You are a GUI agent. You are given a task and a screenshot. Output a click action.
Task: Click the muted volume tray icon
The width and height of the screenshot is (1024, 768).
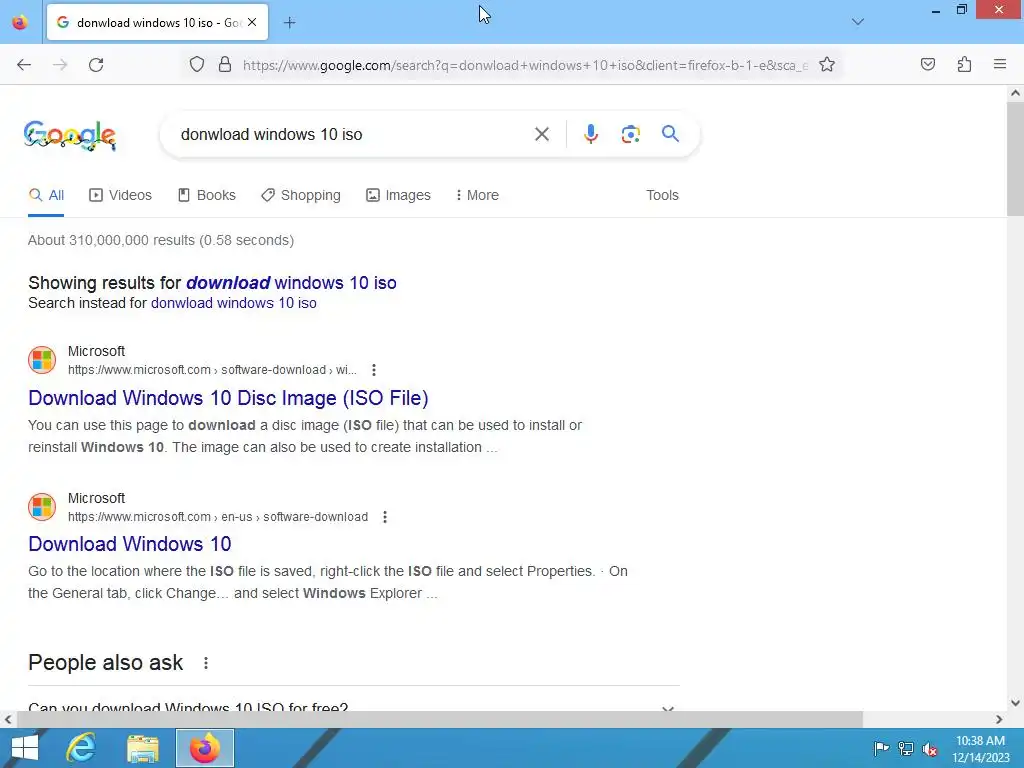tap(930, 748)
